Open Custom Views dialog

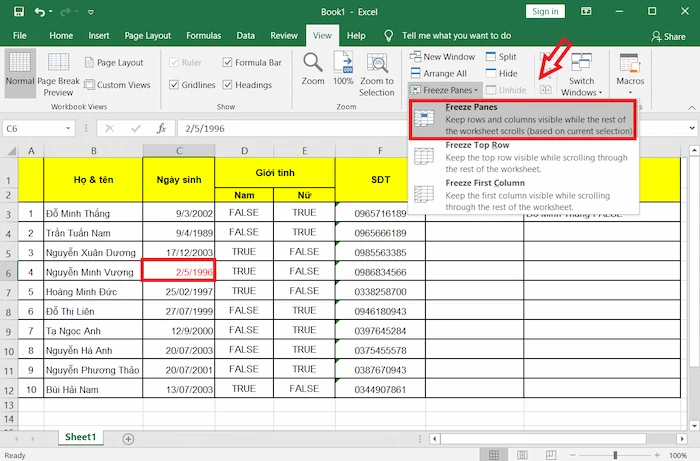point(117,85)
